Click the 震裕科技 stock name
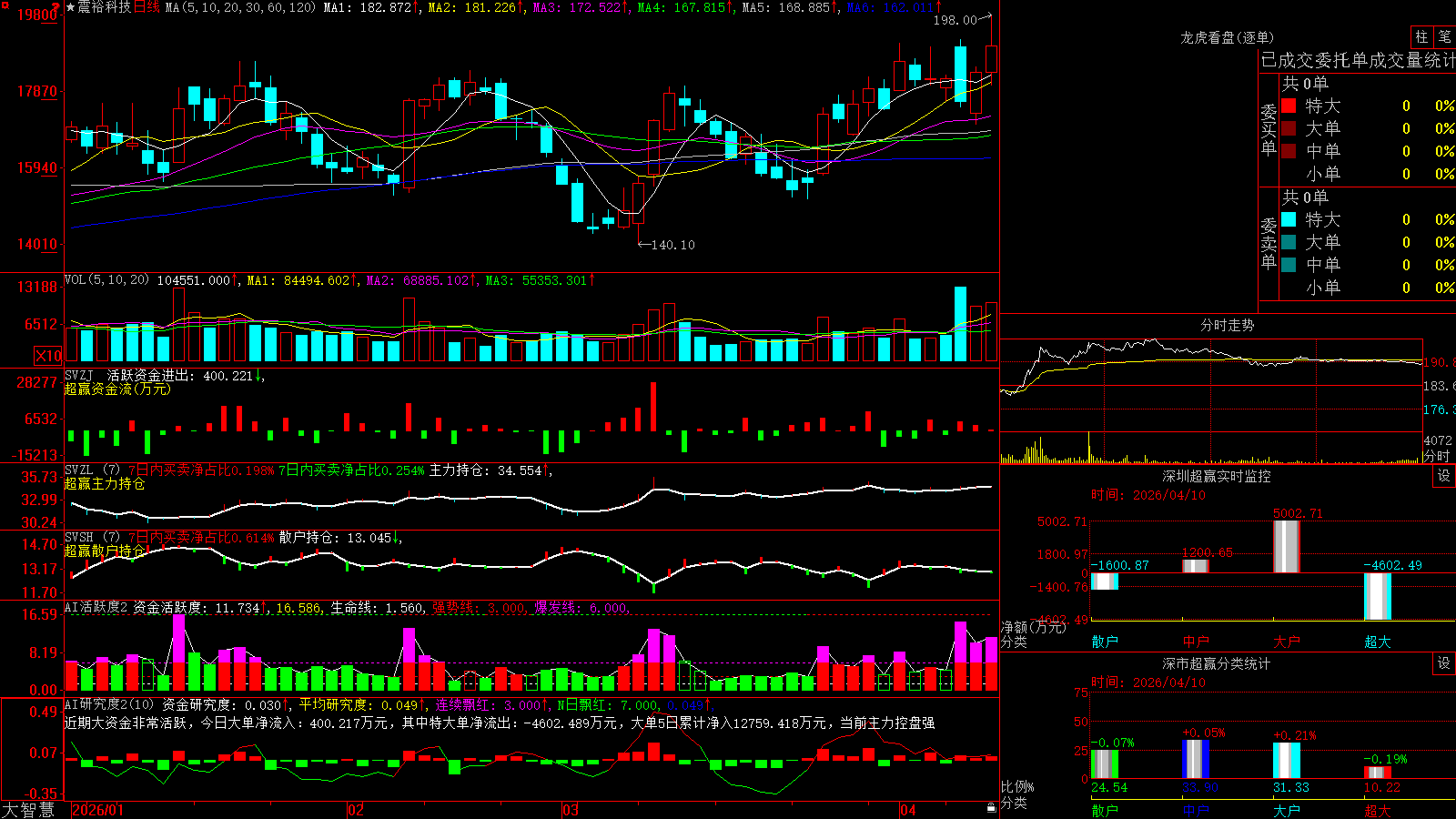Viewport: 1456px width, 819px height. tap(105, 7)
